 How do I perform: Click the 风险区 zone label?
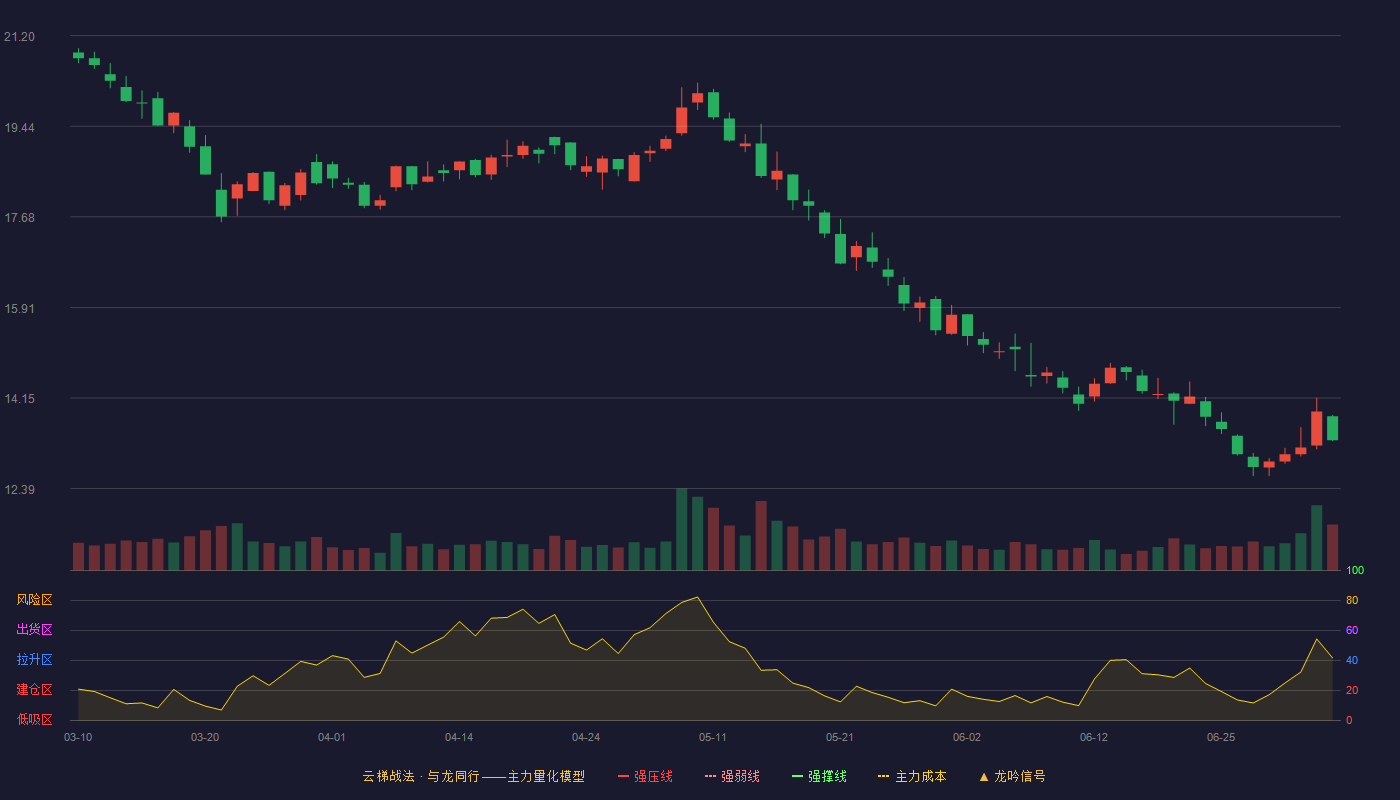tap(34, 600)
